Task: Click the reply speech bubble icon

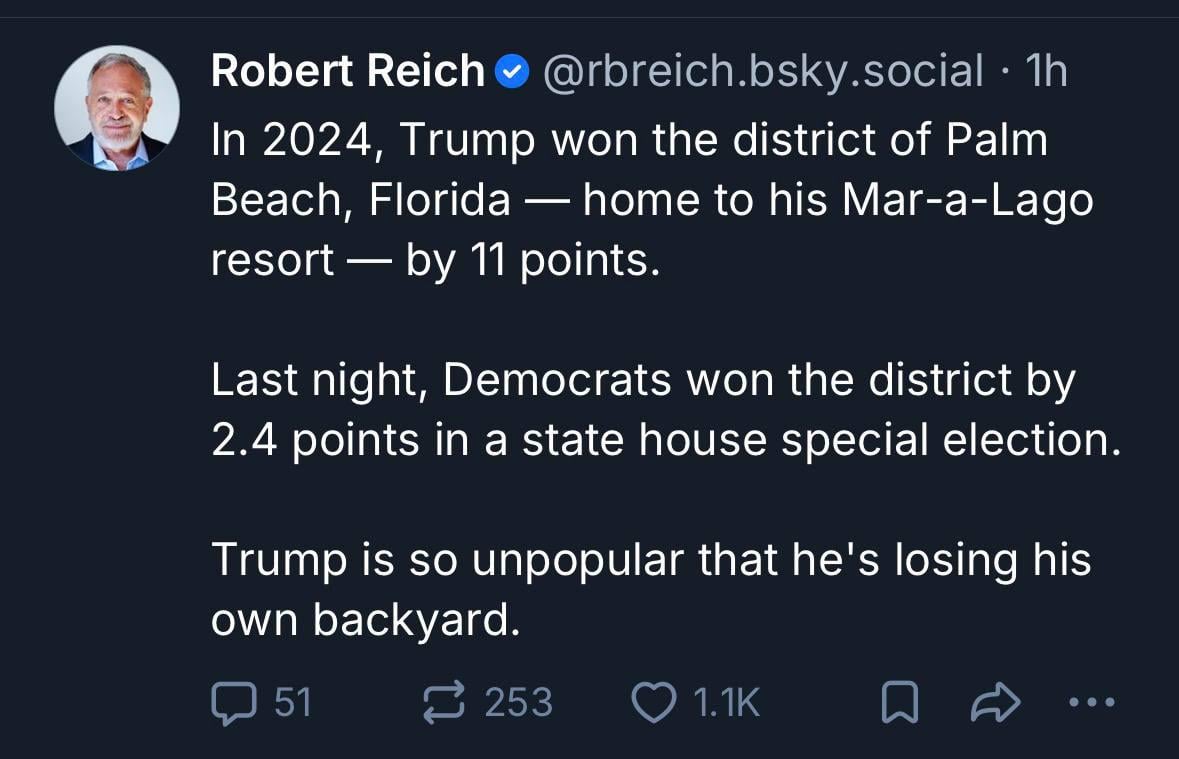Action: pyautogui.click(x=234, y=702)
